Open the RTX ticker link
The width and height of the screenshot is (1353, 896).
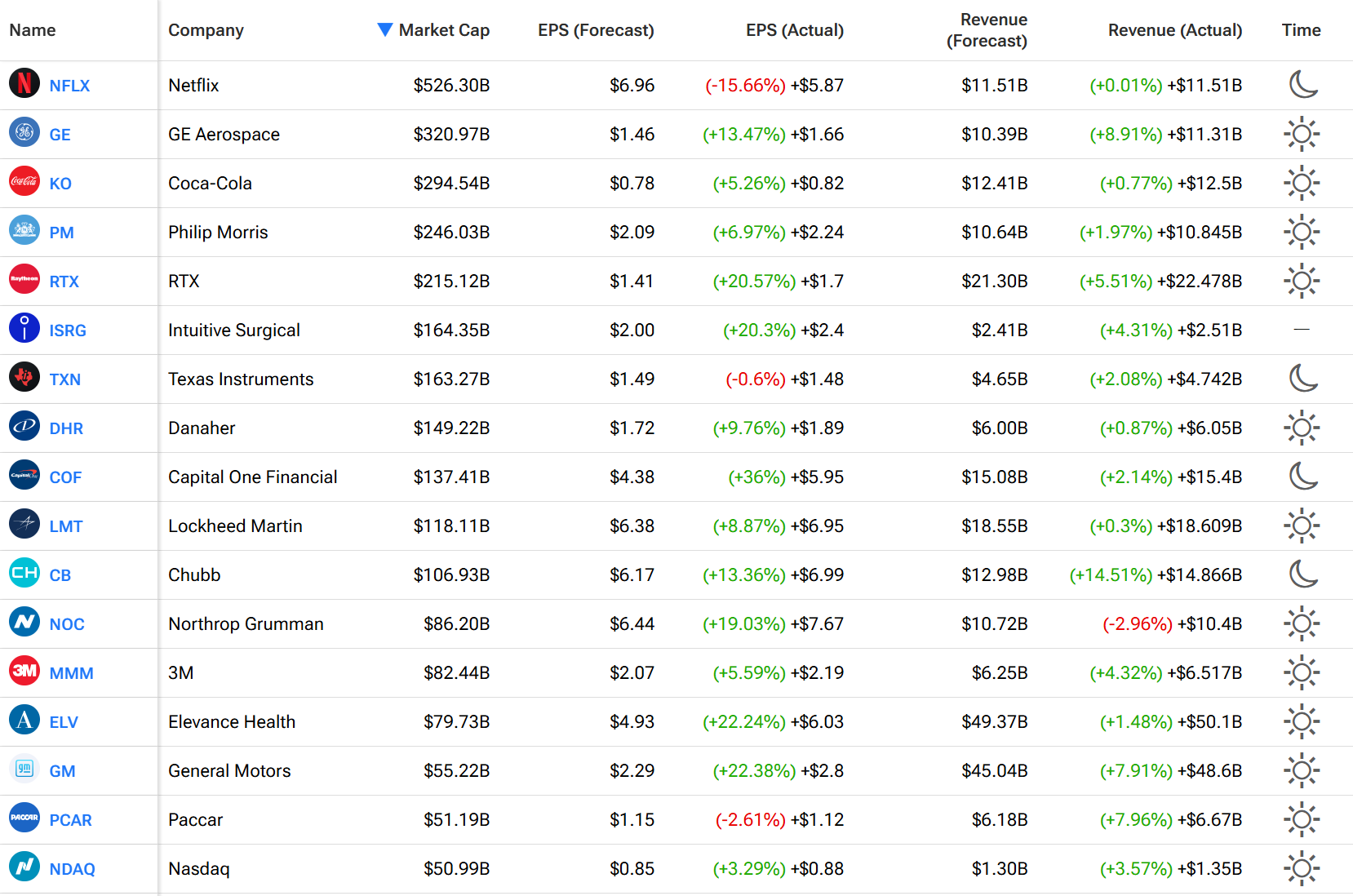click(x=64, y=282)
